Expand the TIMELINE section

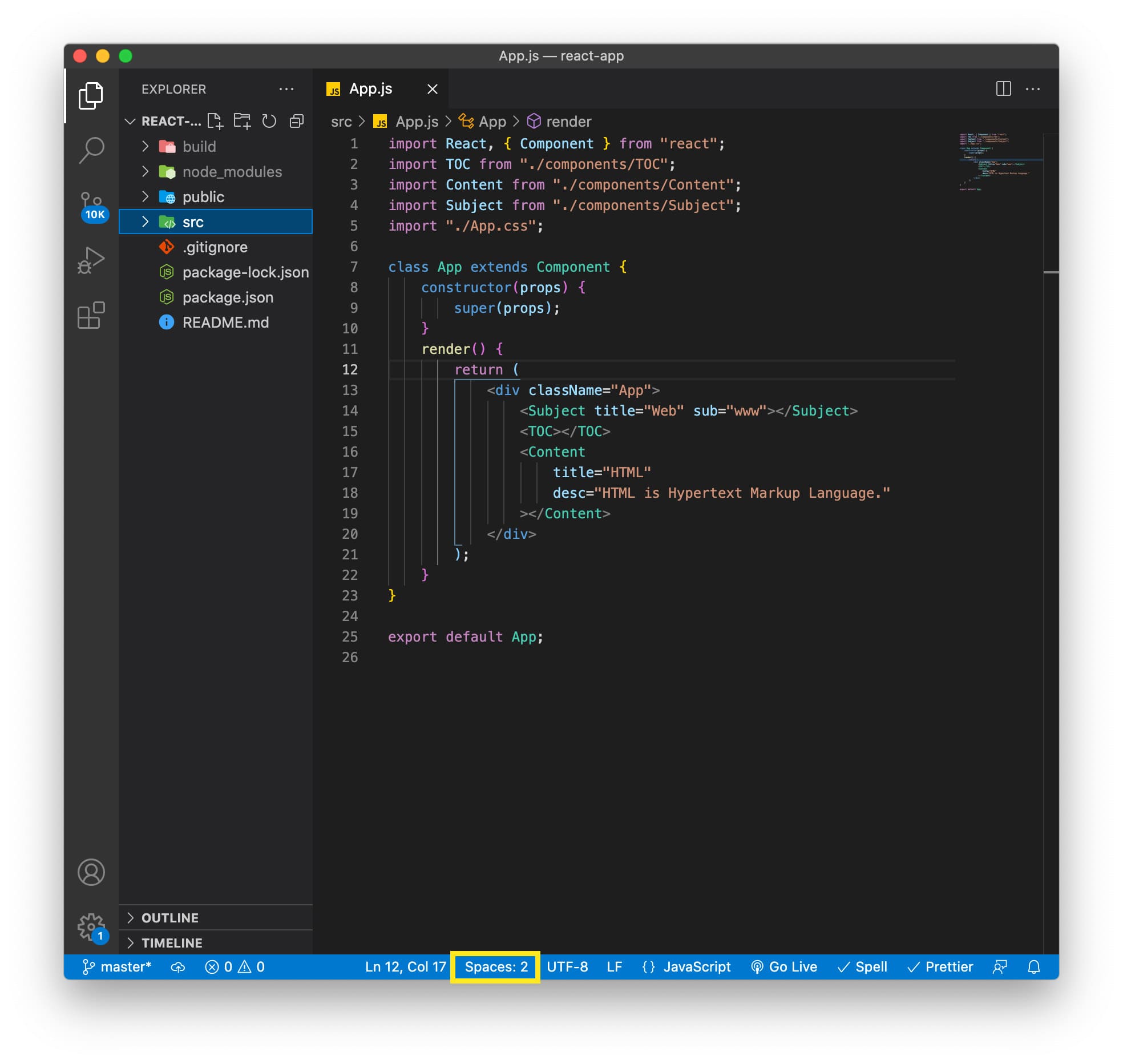[171, 943]
